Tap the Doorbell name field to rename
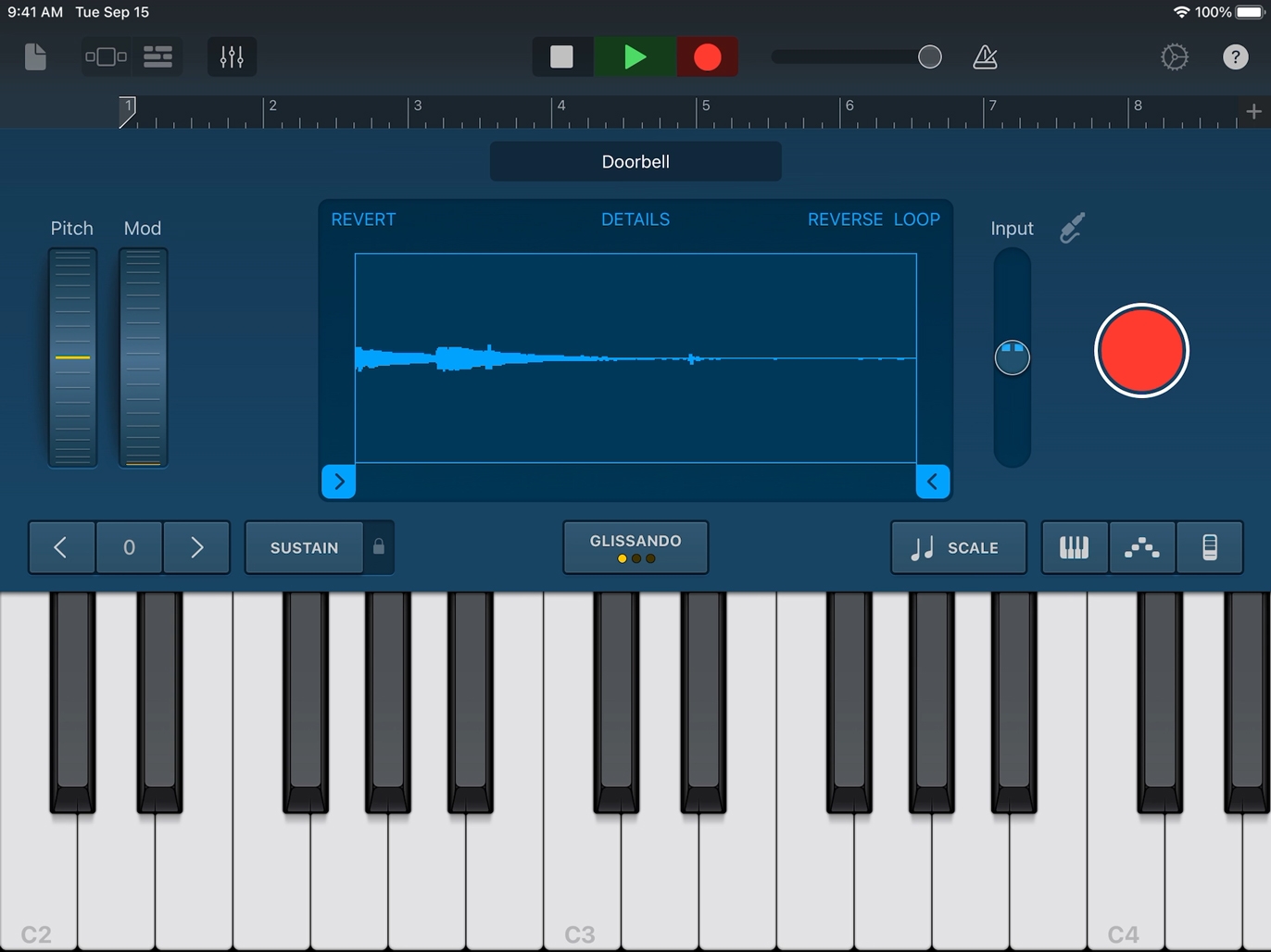Viewport: 1271px width, 952px height. click(635, 161)
